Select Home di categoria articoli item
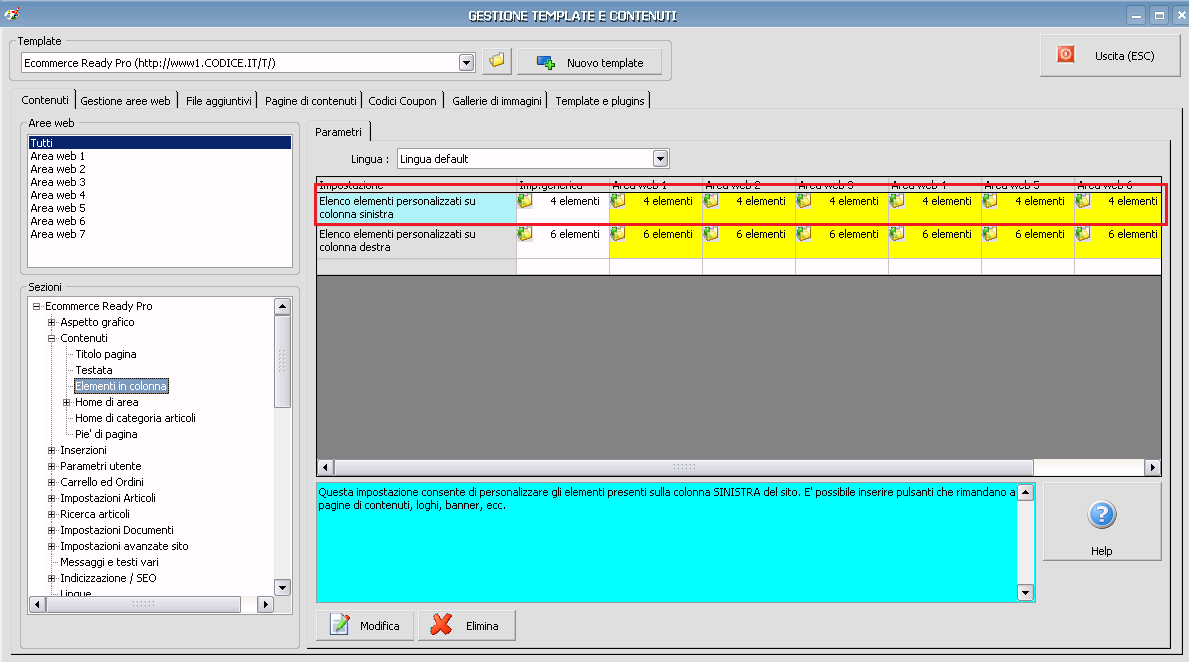The image size is (1189, 662). 135,418
